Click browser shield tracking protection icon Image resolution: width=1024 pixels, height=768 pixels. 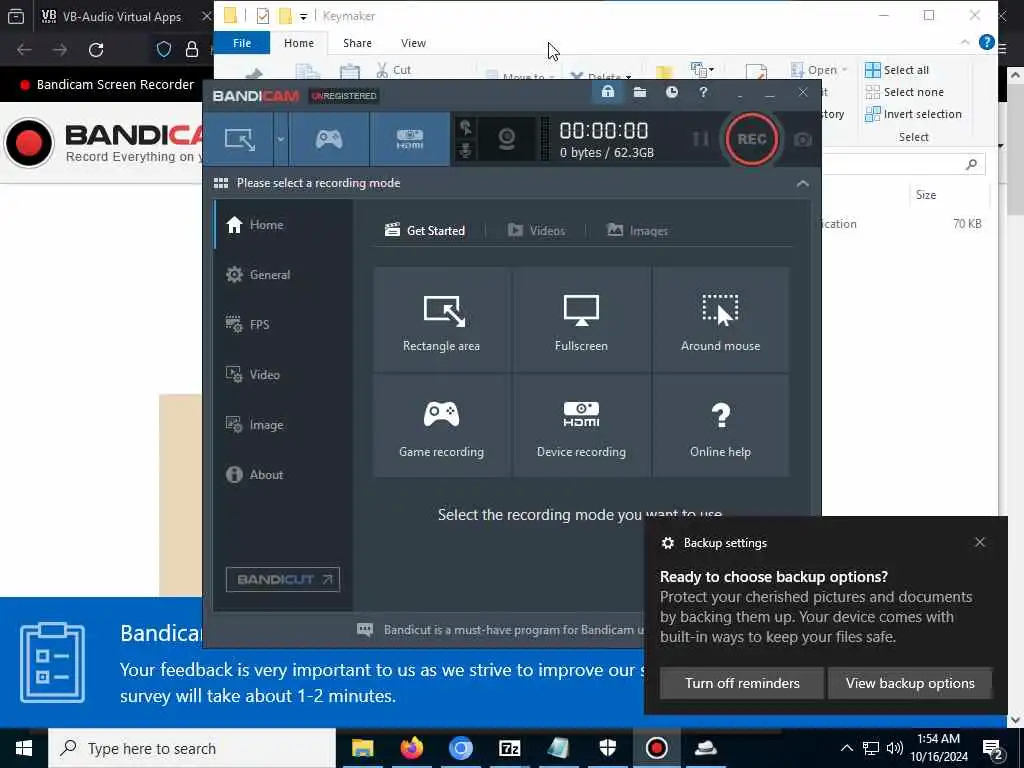(164, 50)
